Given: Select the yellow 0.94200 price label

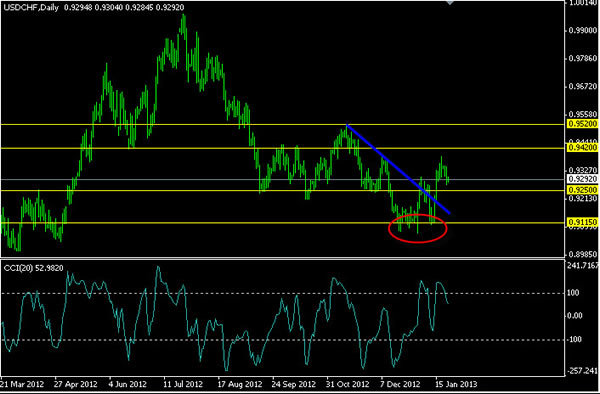Looking at the screenshot, I should point(582,147).
